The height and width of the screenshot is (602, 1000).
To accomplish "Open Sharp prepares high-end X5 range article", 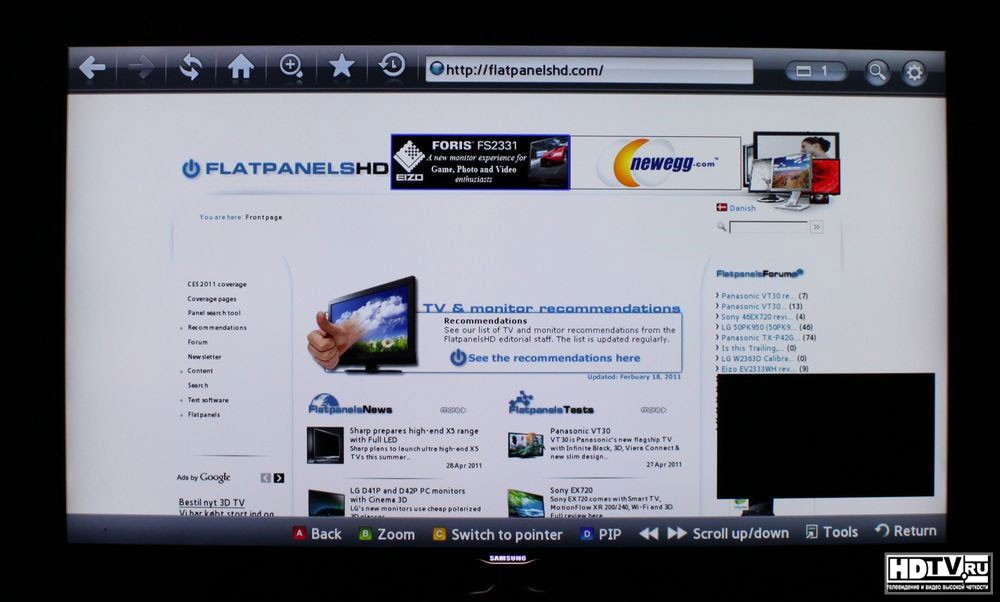I will [x=414, y=435].
